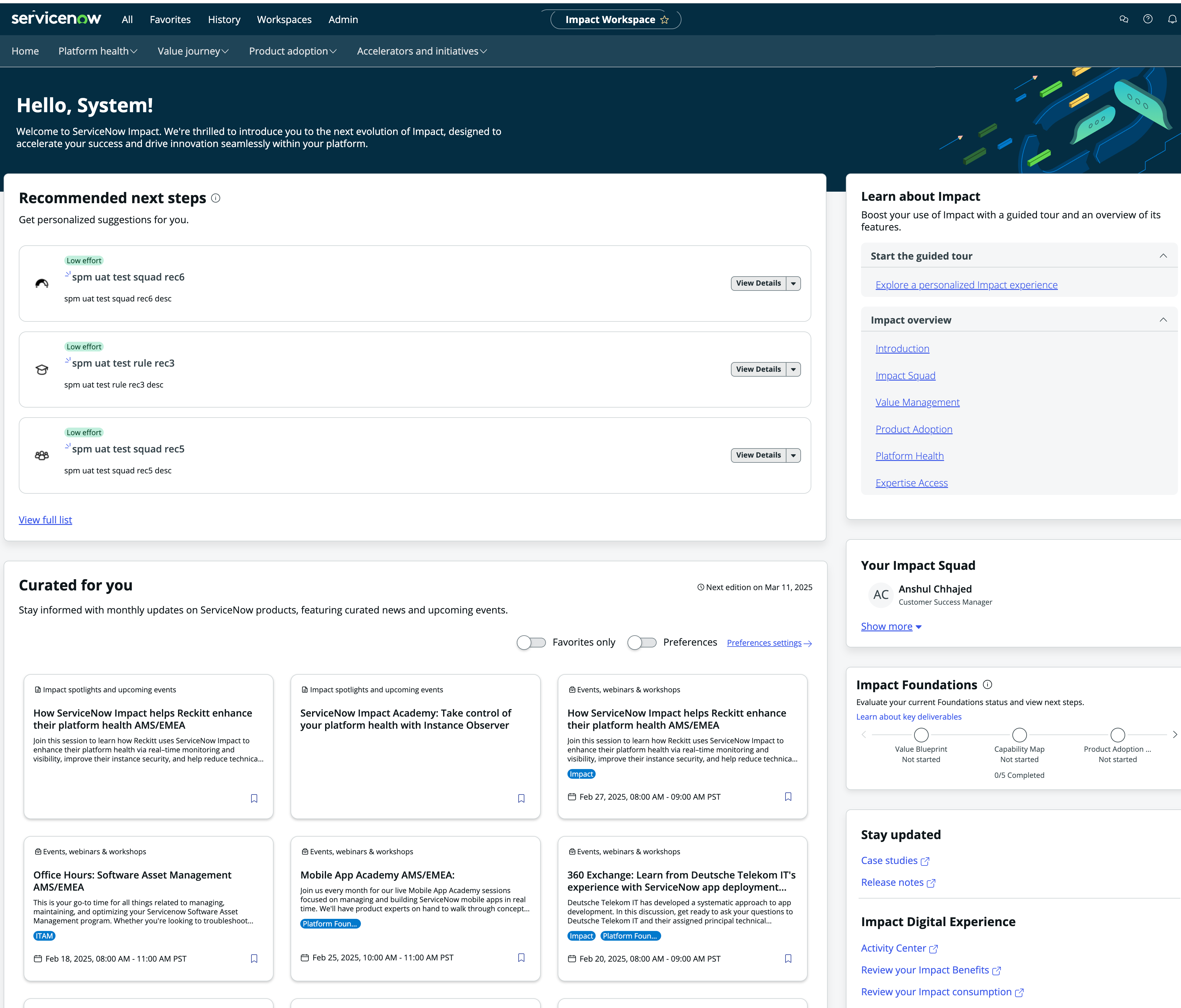Open external link icon for Activity Center

[934, 949]
